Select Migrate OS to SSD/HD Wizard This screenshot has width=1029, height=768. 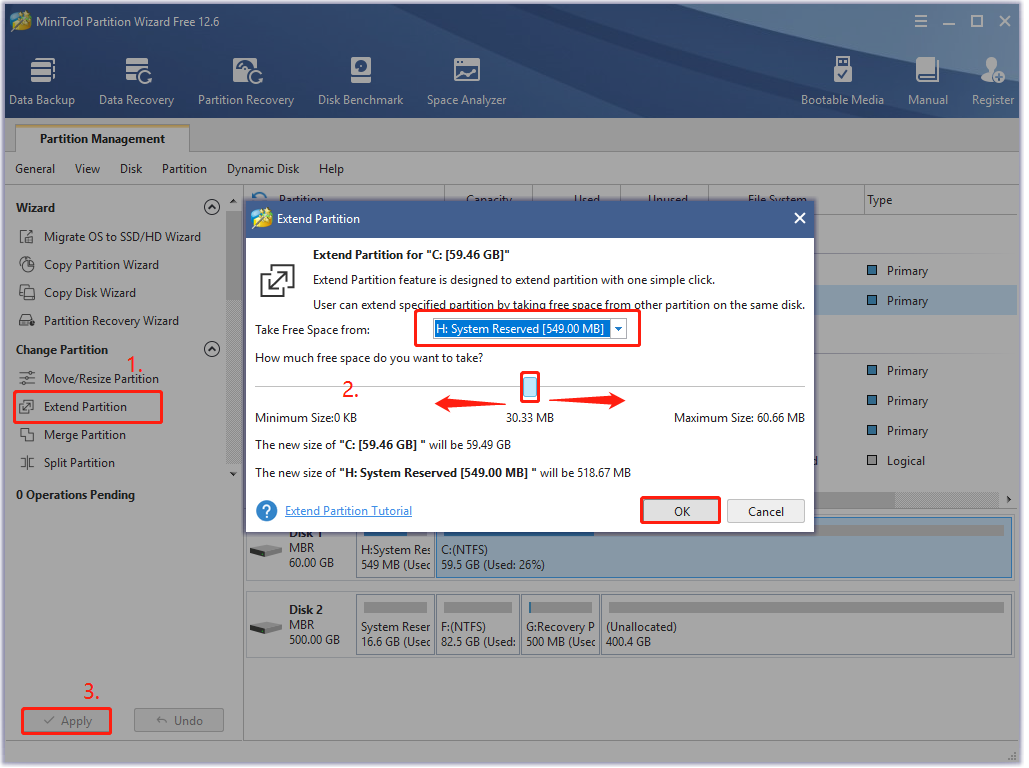110,237
